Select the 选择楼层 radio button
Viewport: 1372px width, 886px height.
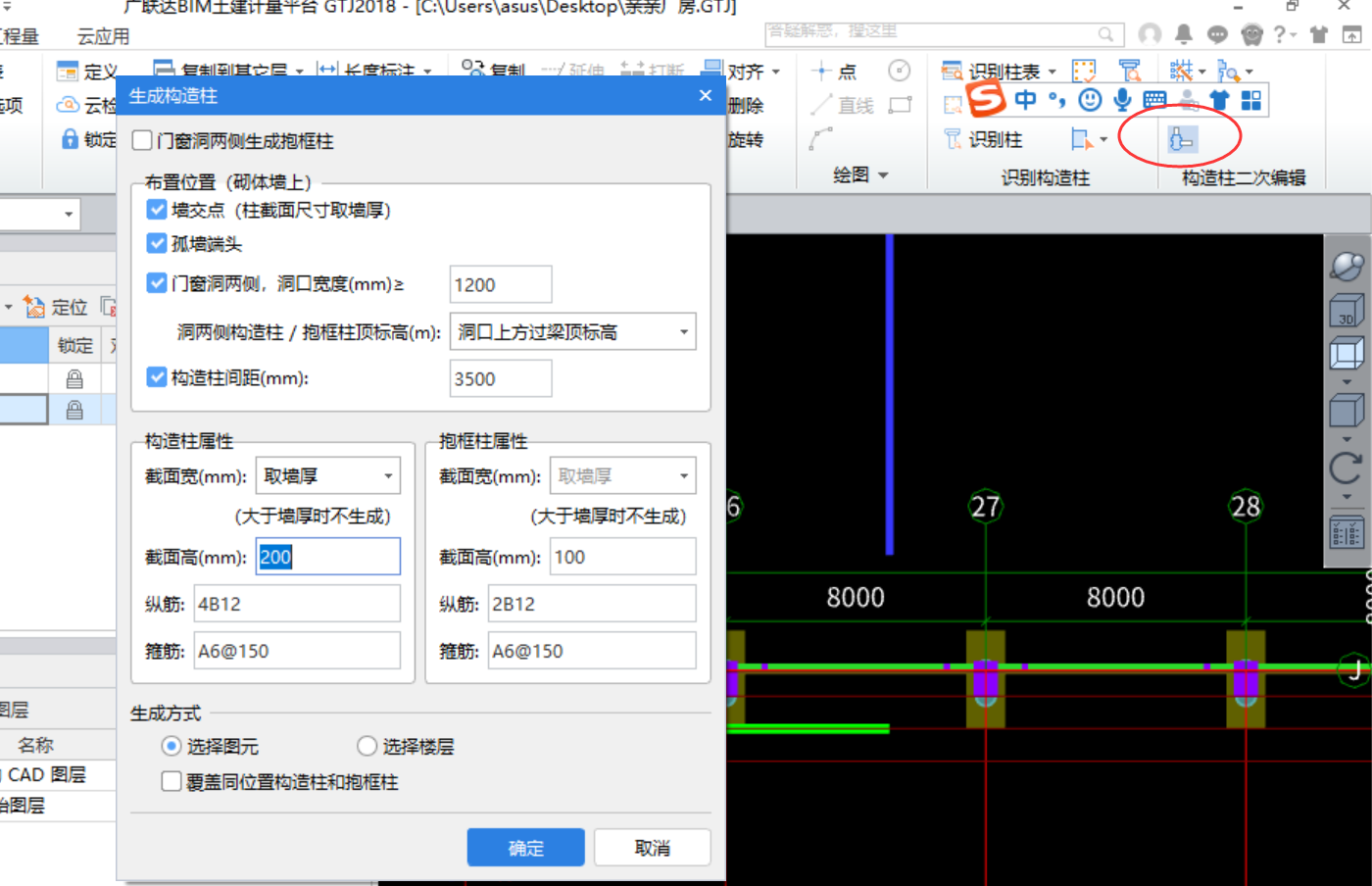[x=367, y=746]
